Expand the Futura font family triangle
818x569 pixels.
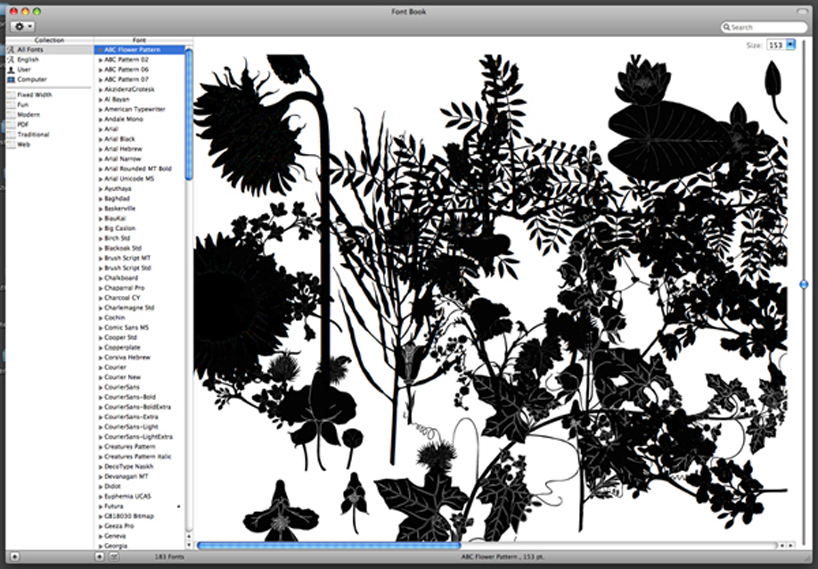point(101,506)
